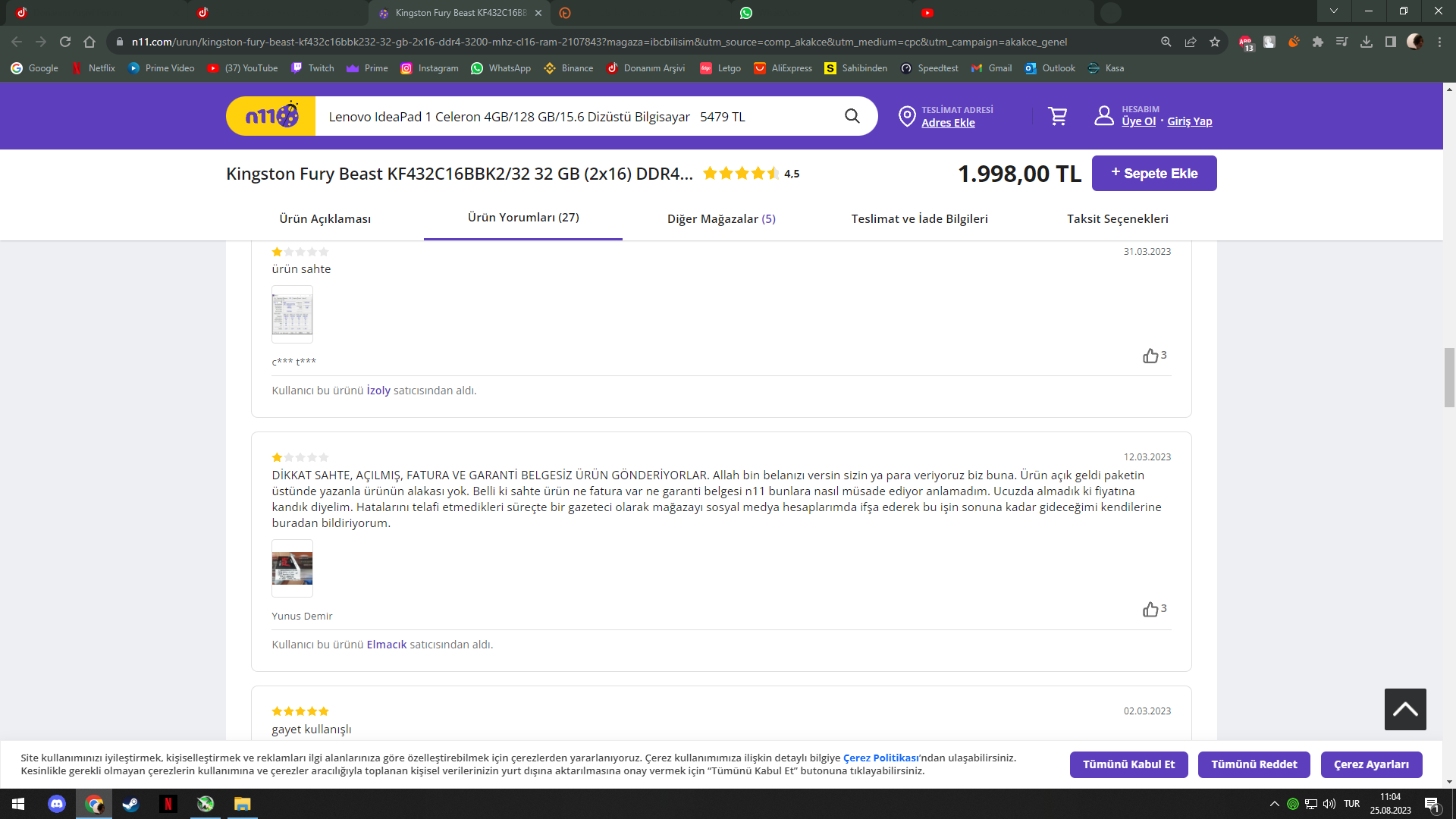Give a thumbs up to Yunus Demir's review

point(1151,609)
